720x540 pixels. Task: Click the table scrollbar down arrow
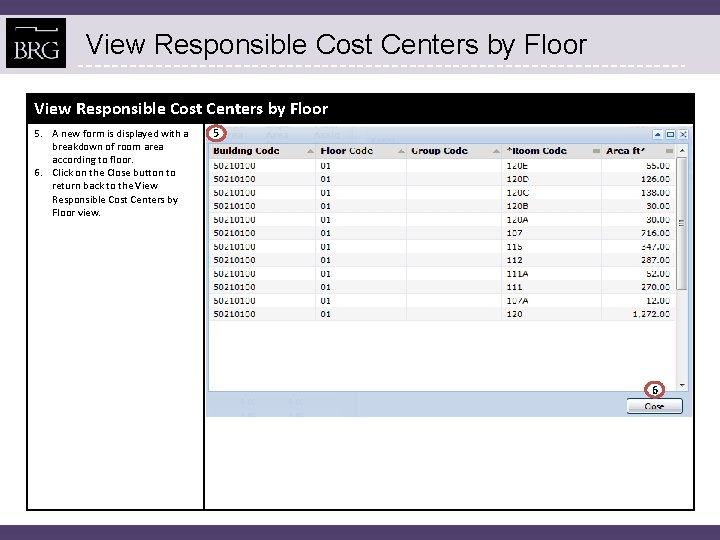682,385
